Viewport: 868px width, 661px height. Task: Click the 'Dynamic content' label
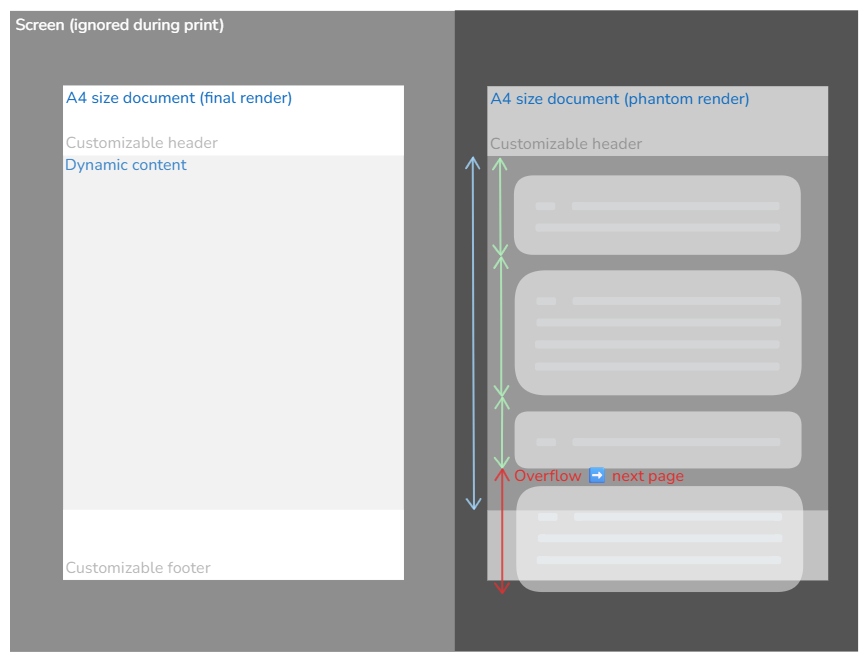coord(126,164)
